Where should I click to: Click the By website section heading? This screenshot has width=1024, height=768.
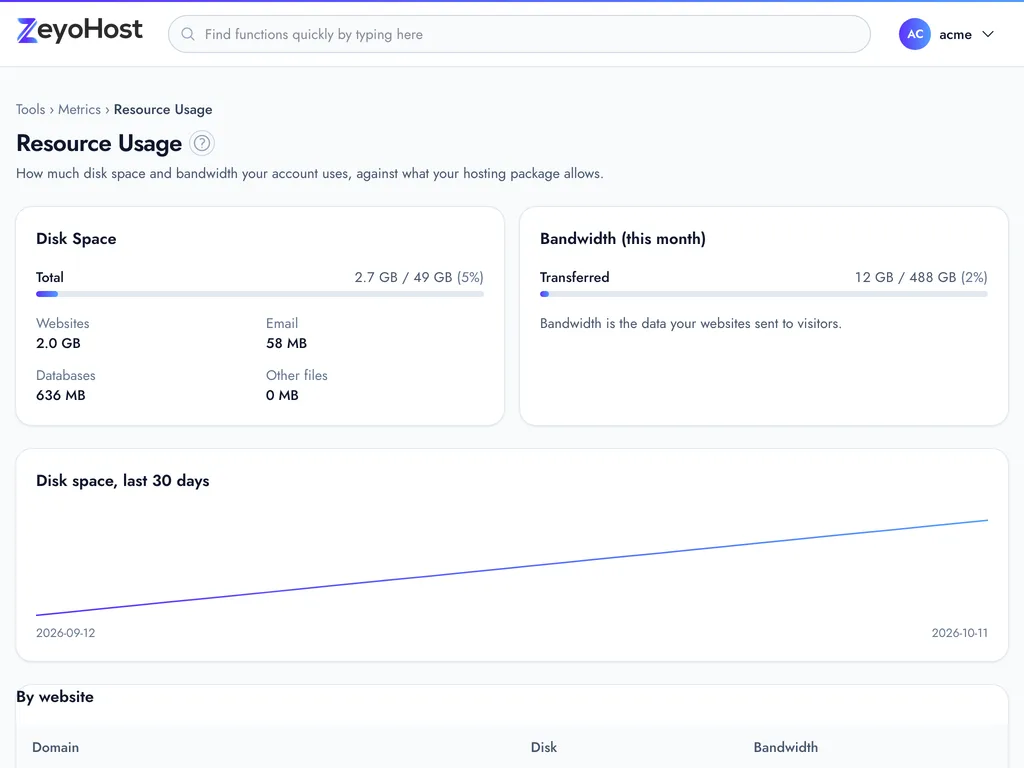tap(55, 697)
